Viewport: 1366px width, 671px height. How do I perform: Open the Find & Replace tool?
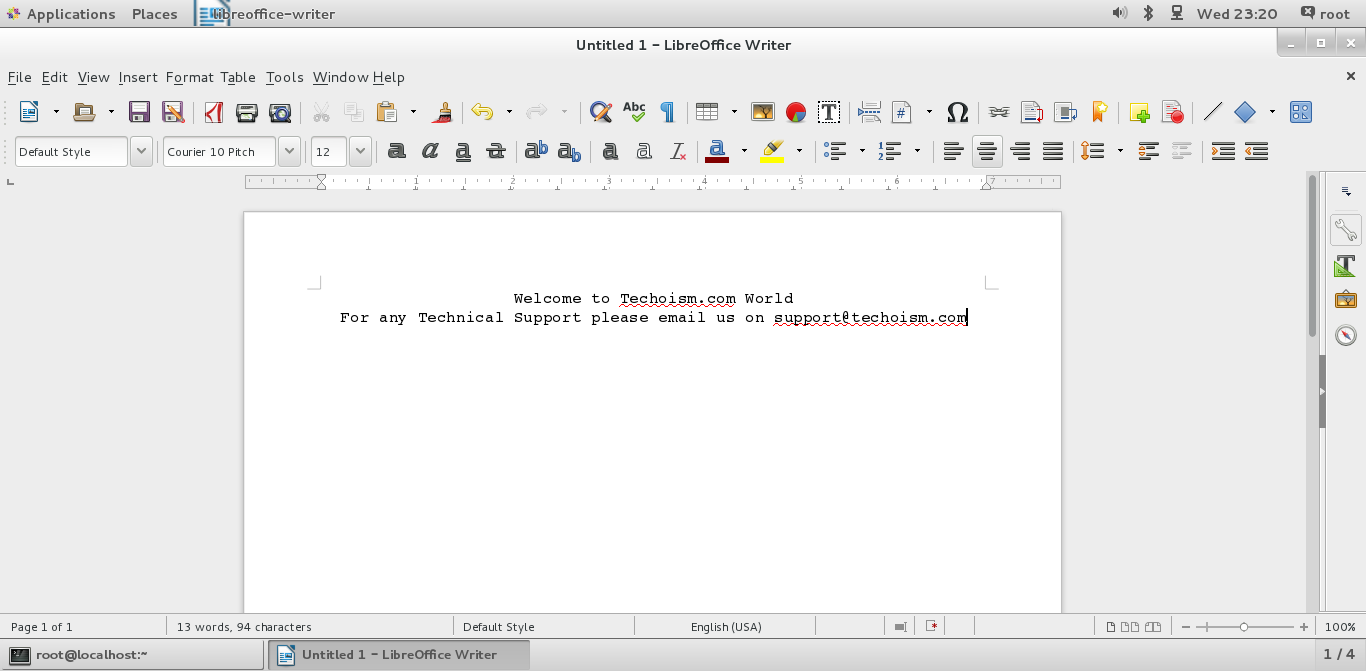point(600,112)
